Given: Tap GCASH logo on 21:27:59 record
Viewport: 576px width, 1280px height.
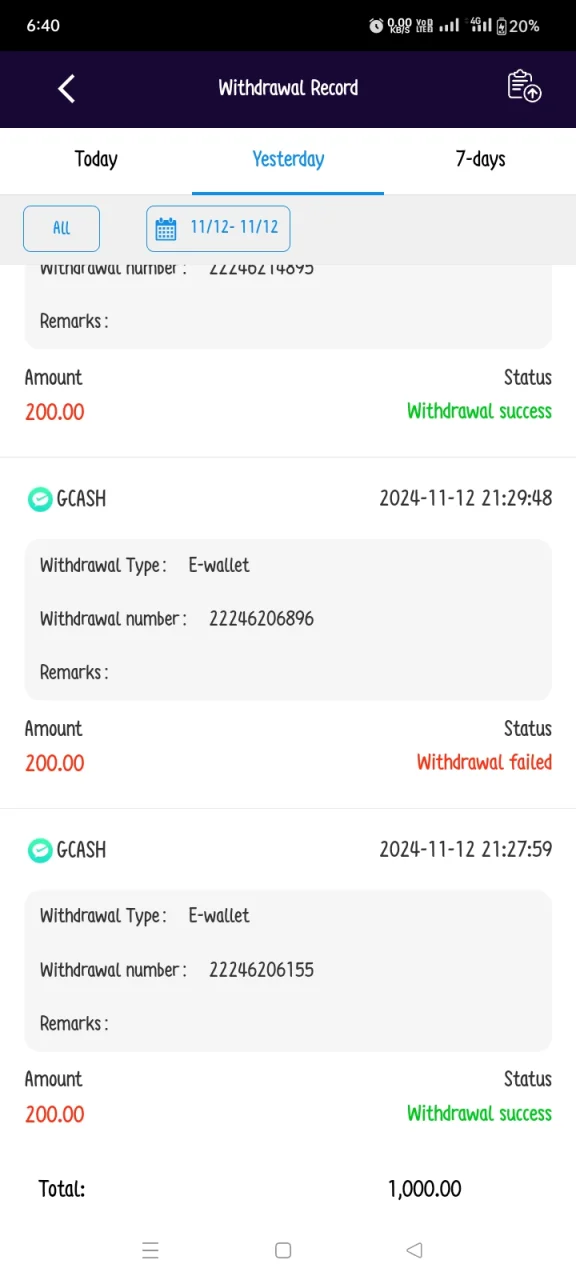Looking at the screenshot, I should (39, 850).
